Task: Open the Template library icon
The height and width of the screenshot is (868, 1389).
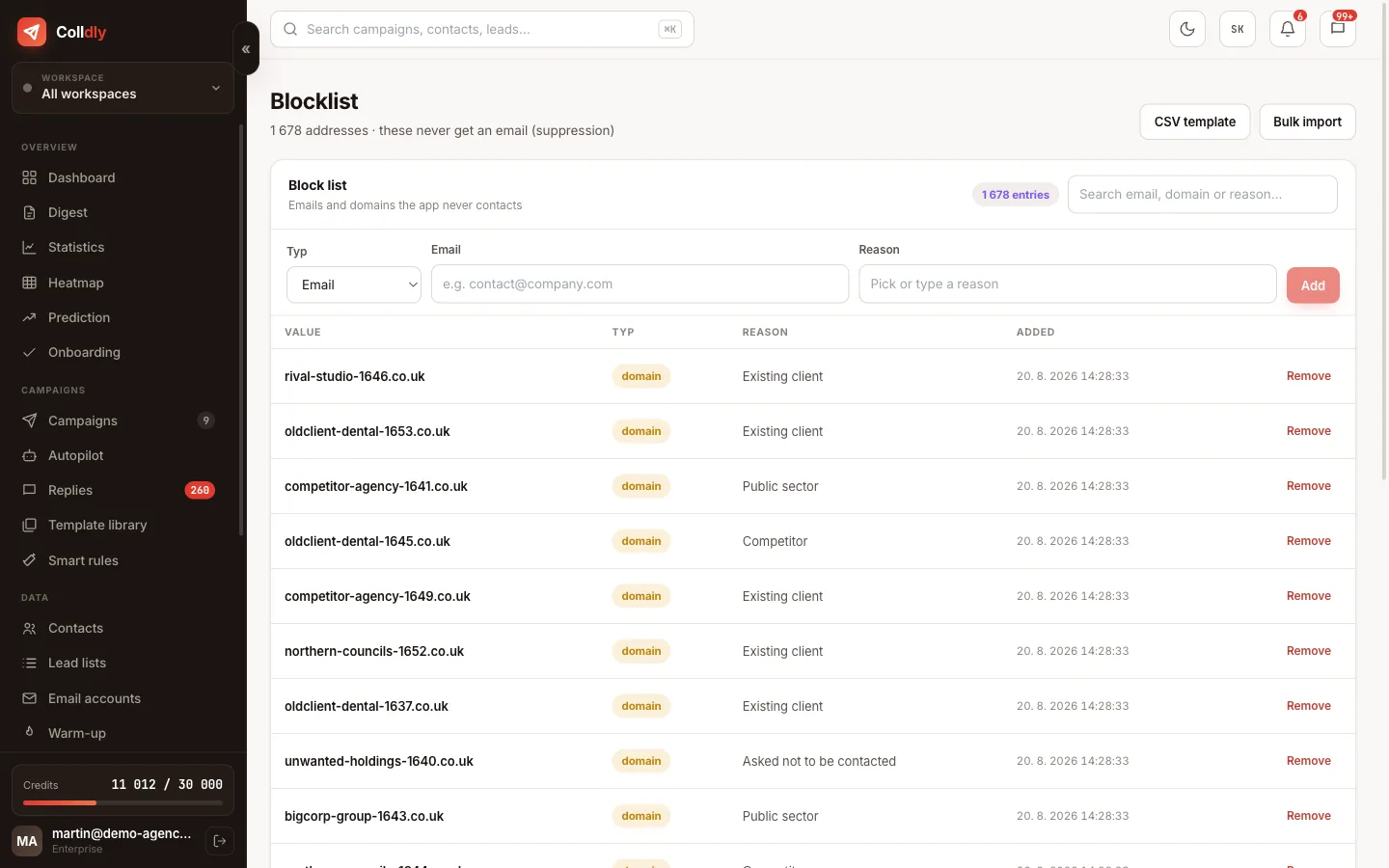Action: click(x=29, y=525)
